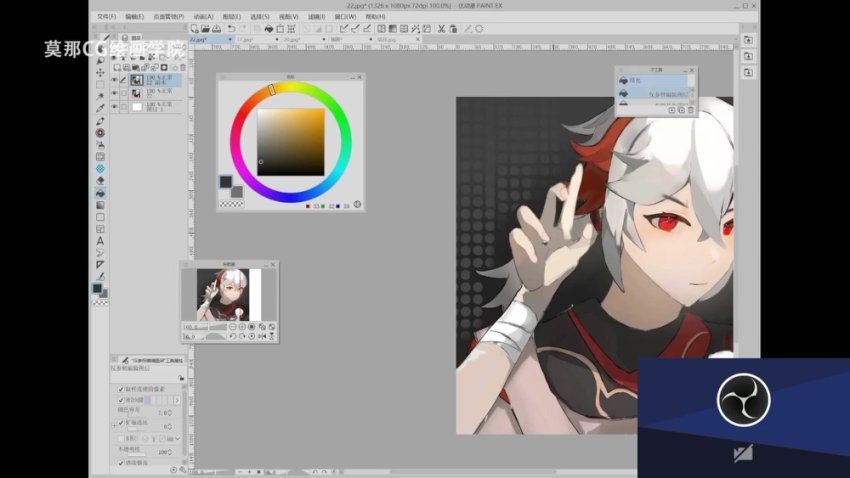
Task: Hide the bottom white paper layer eye
Action: click(x=114, y=107)
